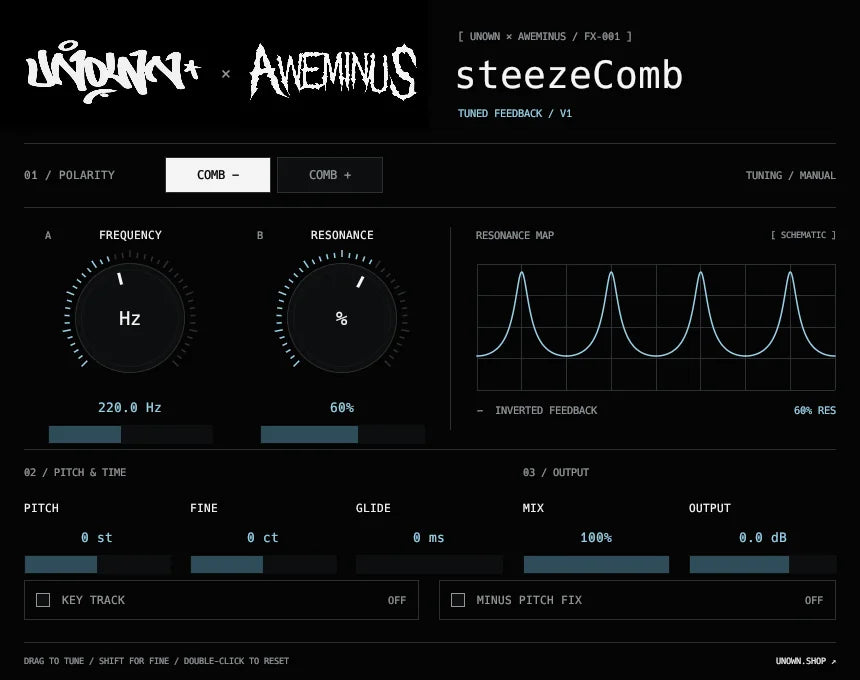This screenshot has height=680, width=860.
Task: Enable the Key Track checkbox
Action: 43,600
